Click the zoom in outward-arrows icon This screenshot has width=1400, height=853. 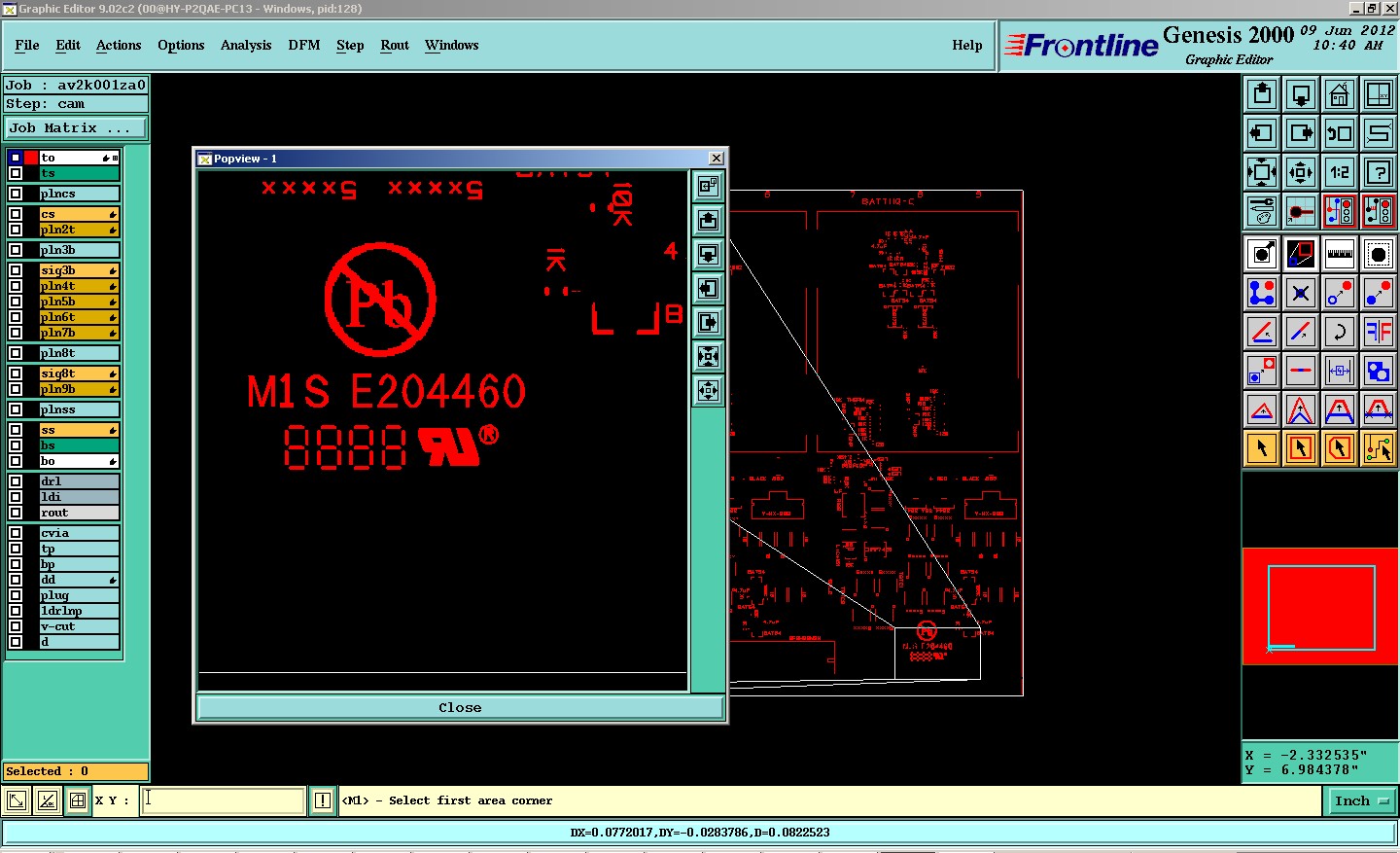(x=1262, y=172)
